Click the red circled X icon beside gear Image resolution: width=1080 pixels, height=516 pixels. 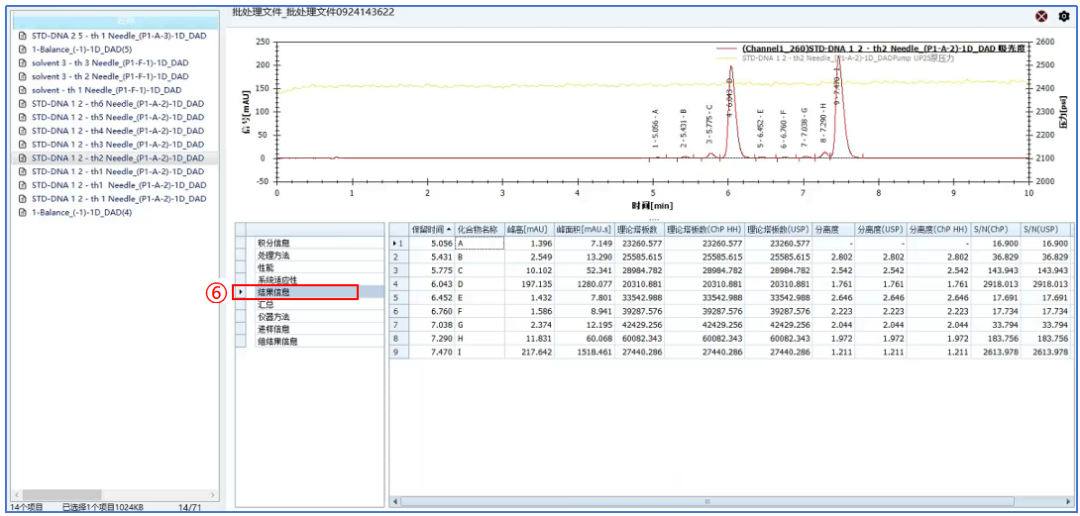coord(1042,16)
